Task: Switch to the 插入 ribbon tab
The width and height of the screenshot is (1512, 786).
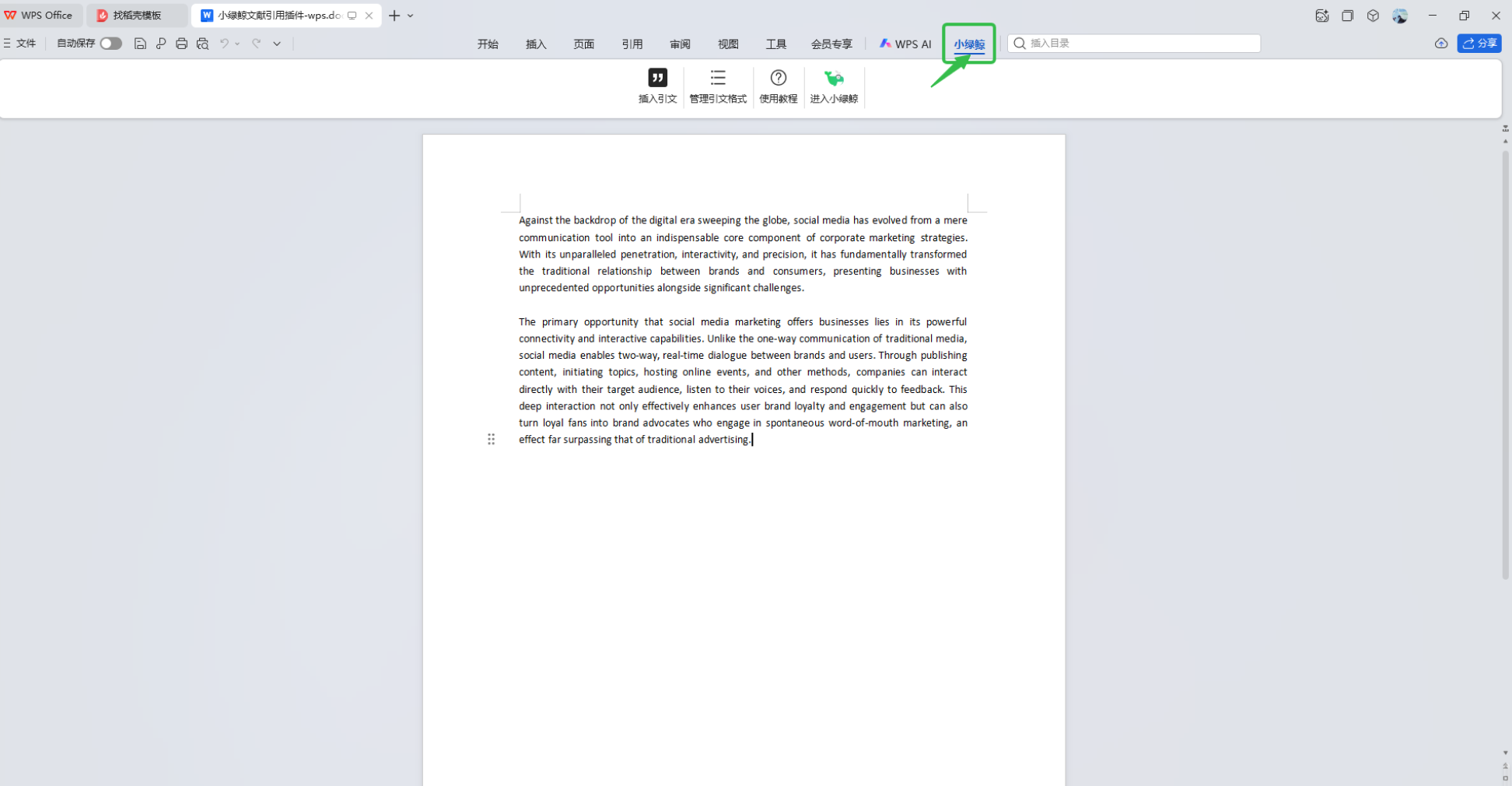Action: (536, 44)
